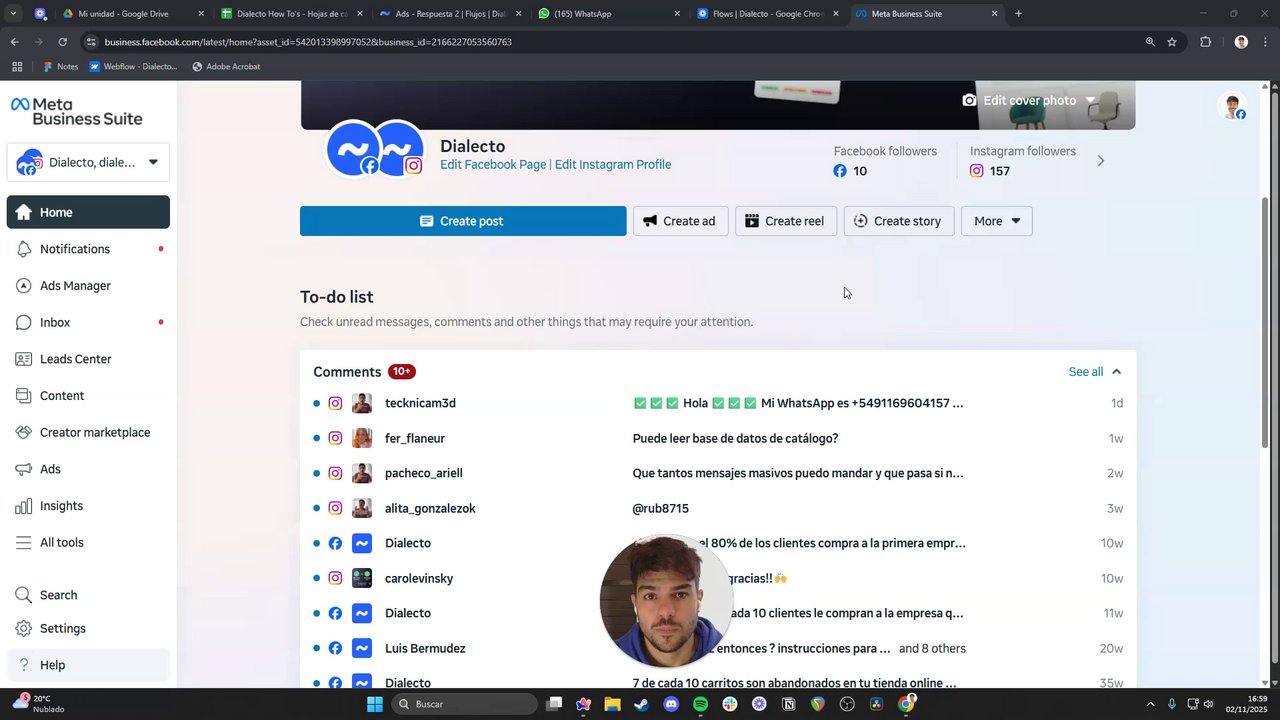Open the Adobe Acrobat bookmark
The image size is (1280, 720).
coord(226,67)
